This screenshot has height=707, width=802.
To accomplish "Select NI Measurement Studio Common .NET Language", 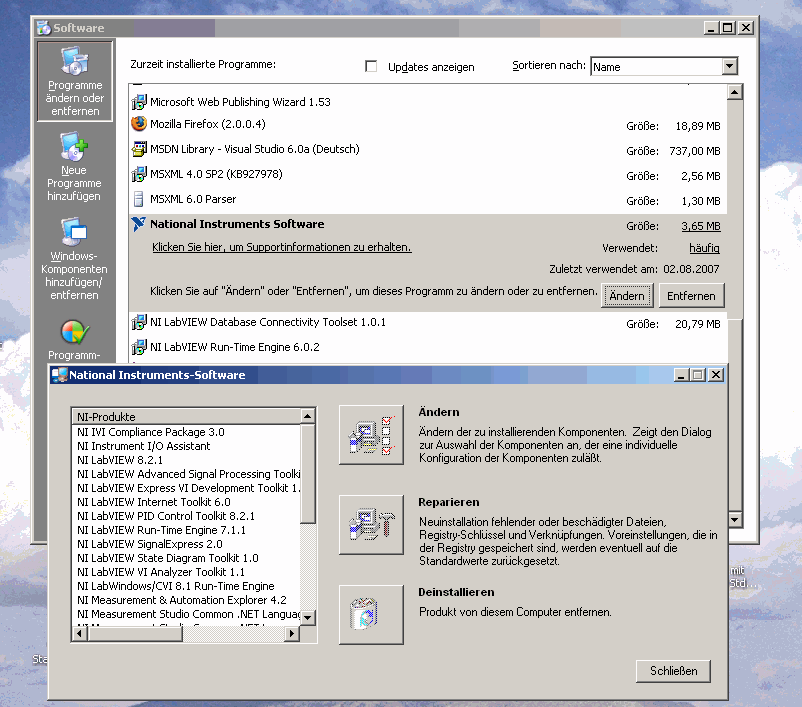I will coord(186,614).
